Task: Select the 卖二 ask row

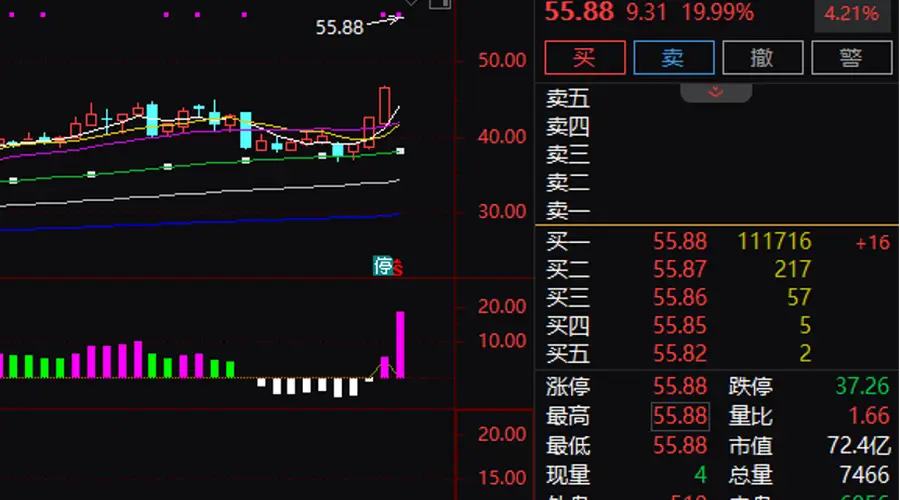Action: tap(716, 183)
